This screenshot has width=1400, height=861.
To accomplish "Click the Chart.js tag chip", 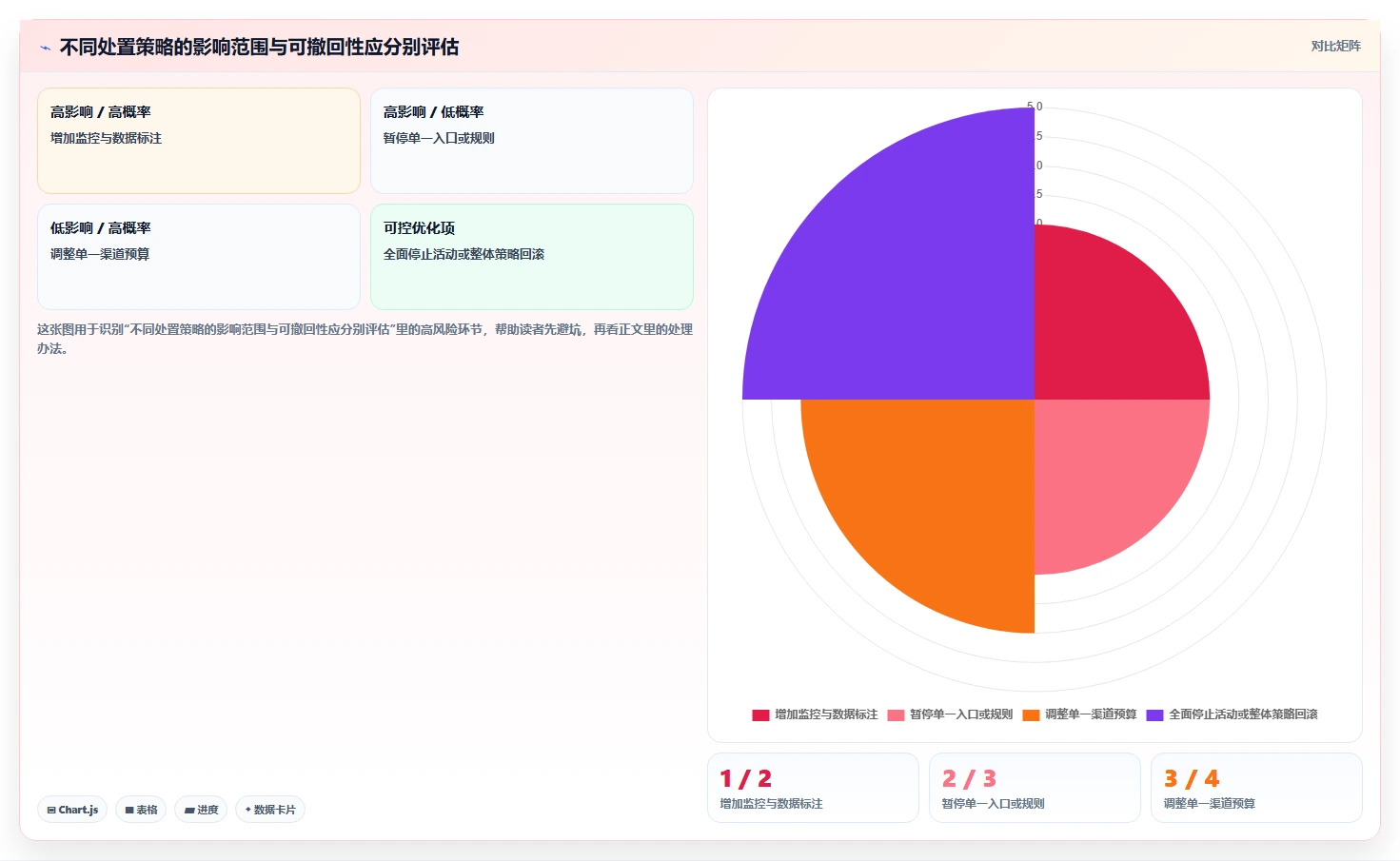I will pyautogui.click(x=72, y=810).
